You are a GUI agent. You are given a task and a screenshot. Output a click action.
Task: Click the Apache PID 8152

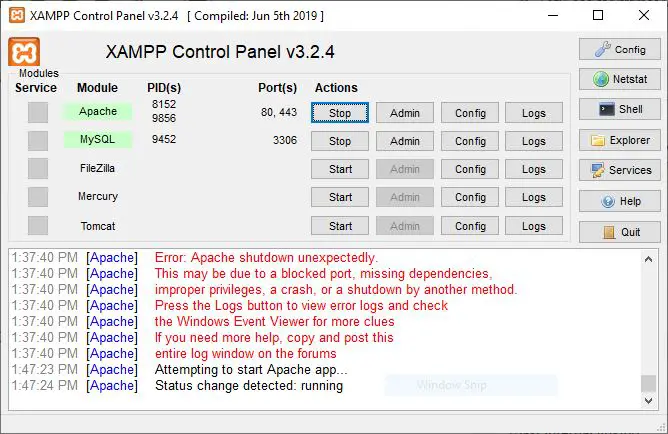point(164,104)
